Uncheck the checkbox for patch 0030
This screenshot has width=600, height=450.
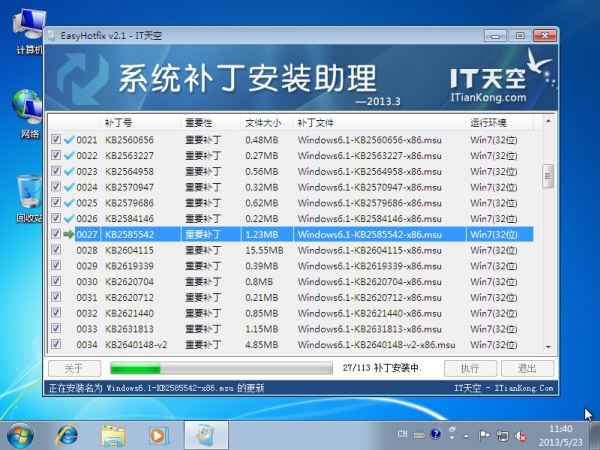click(x=56, y=281)
